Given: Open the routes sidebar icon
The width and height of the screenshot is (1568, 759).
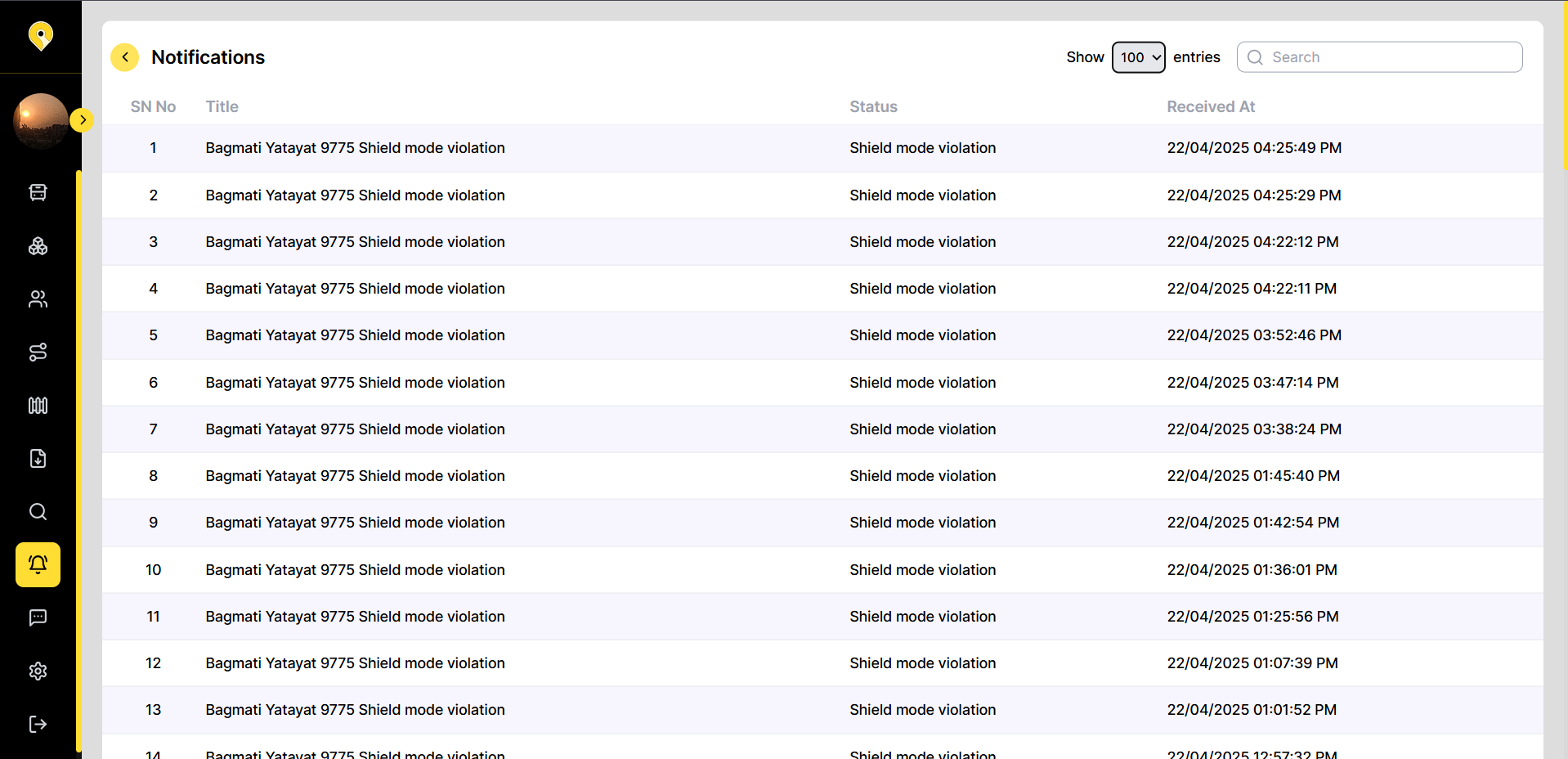Looking at the screenshot, I should coord(38,352).
